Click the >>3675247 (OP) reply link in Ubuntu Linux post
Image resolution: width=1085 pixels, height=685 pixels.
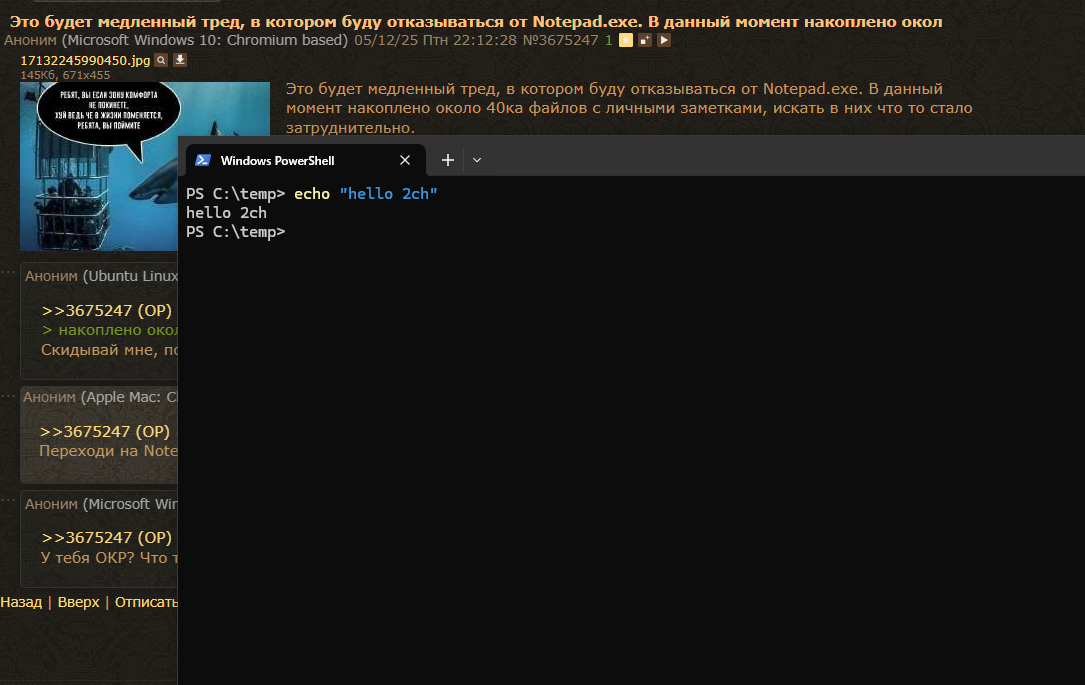click(x=107, y=311)
